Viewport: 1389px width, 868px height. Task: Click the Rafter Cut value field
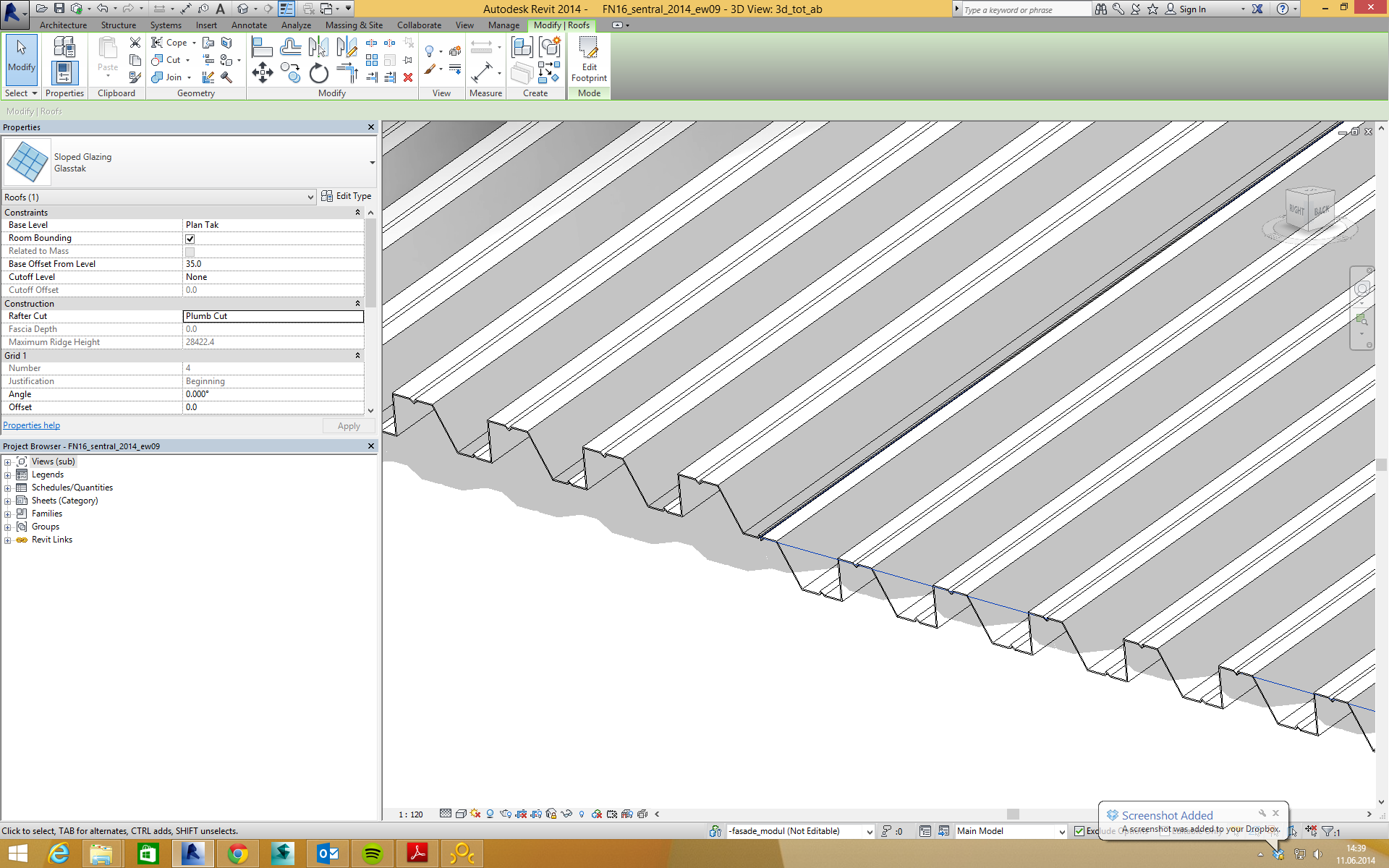pyautogui.click(x=273, y=316)
